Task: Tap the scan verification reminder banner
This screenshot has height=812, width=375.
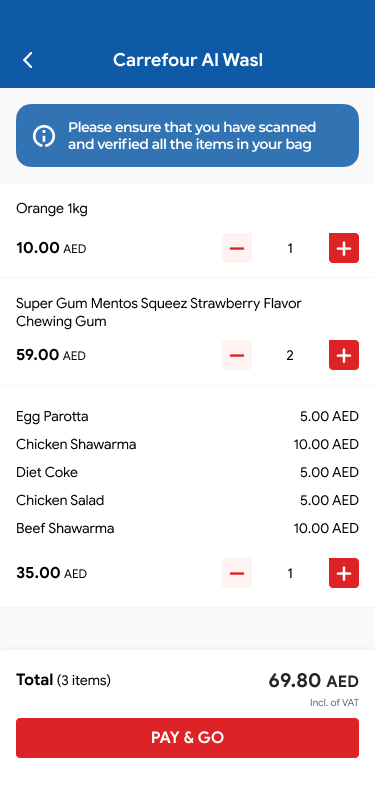Action: 188,136
